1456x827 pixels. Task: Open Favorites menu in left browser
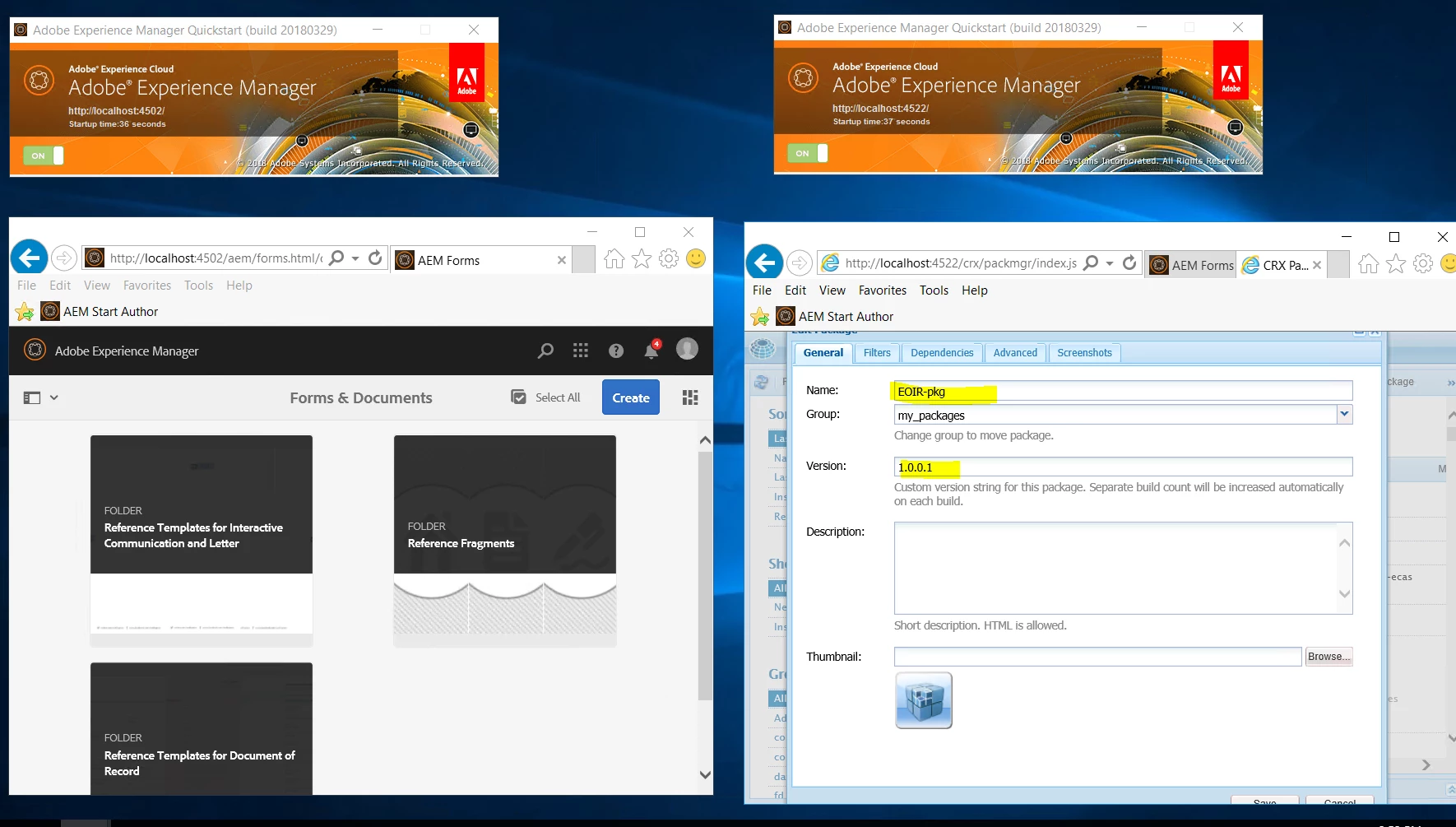(147, 286)
